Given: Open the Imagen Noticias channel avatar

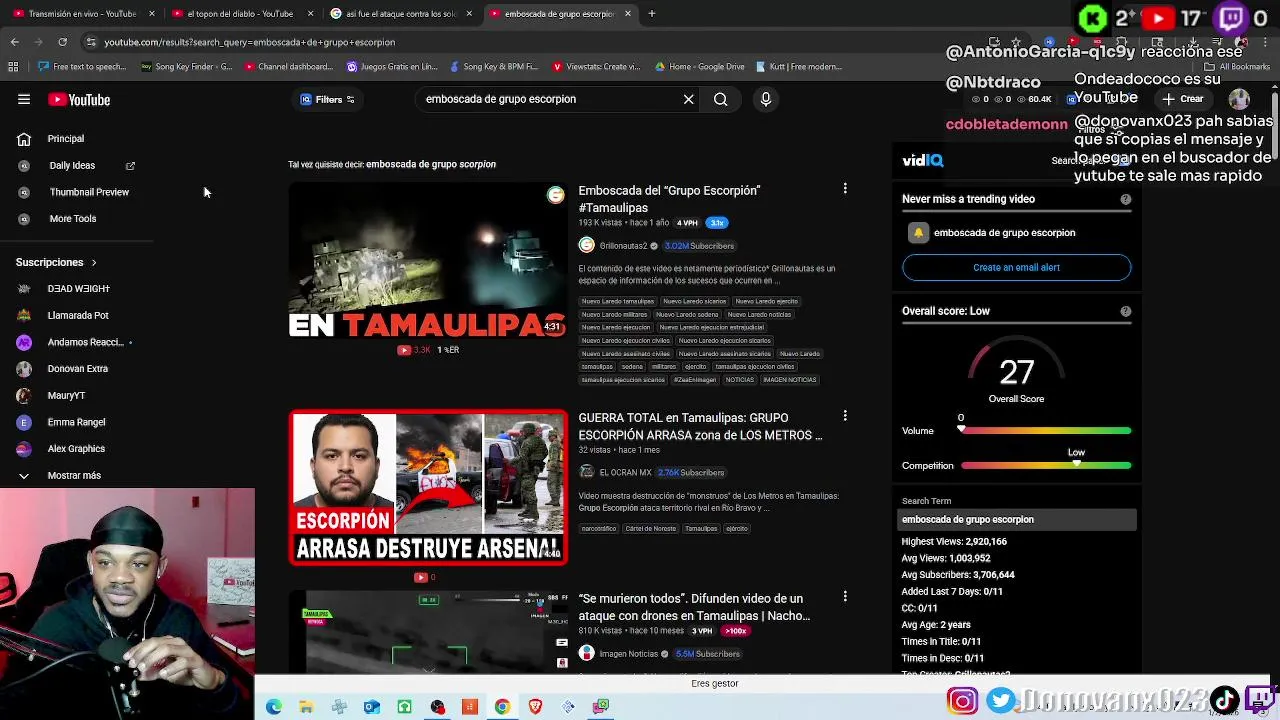Looking at the screenshot, I should [x=587, y=654].
